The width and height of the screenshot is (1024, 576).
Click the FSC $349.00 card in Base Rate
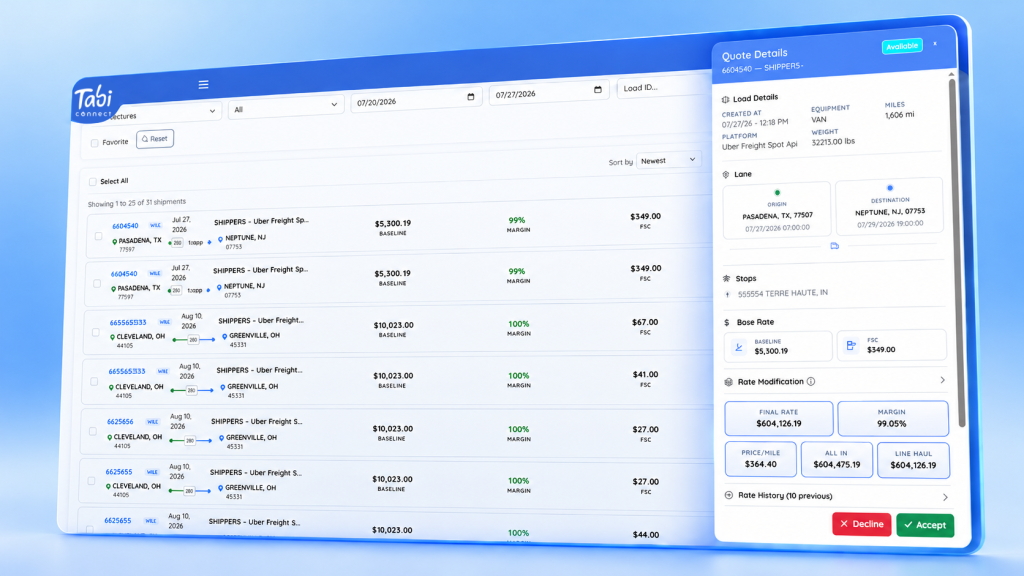click(x=891, y=345)
